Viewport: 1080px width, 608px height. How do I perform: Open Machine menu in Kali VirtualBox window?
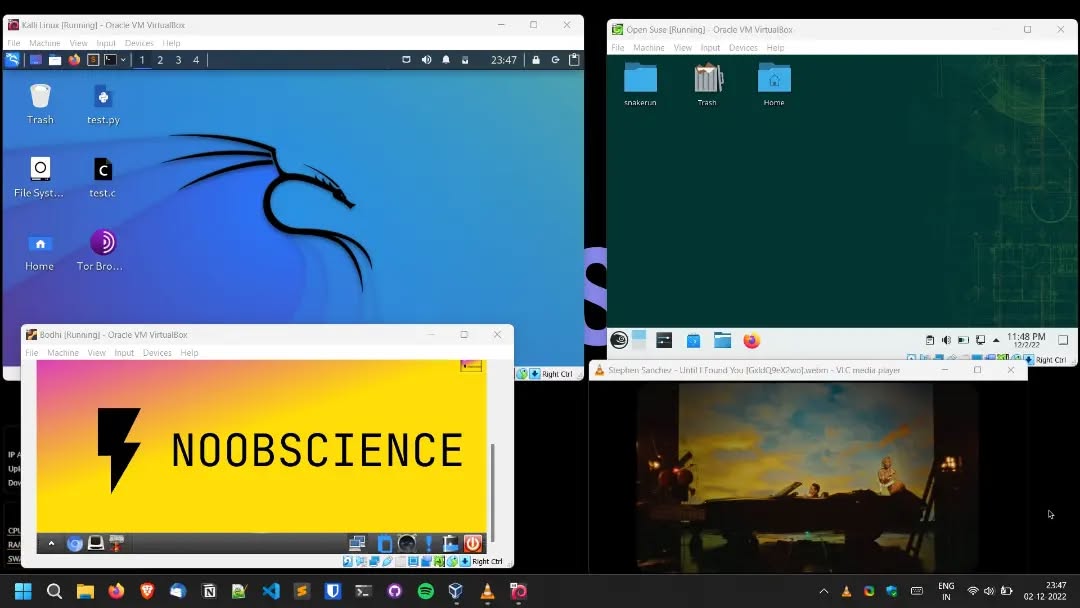coord(45,43)
